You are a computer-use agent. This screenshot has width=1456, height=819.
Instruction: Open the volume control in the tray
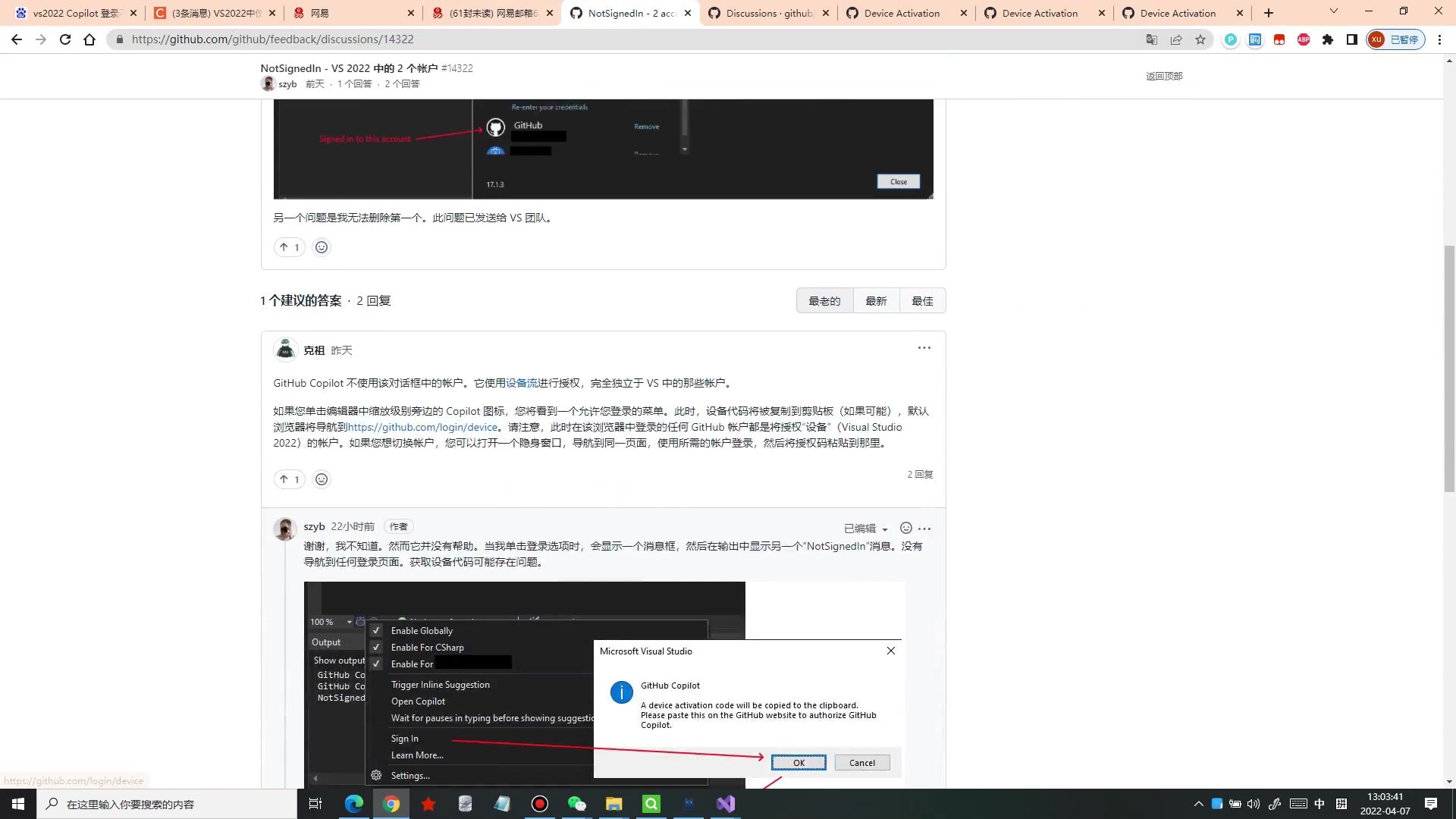(x=1254, y=804)
